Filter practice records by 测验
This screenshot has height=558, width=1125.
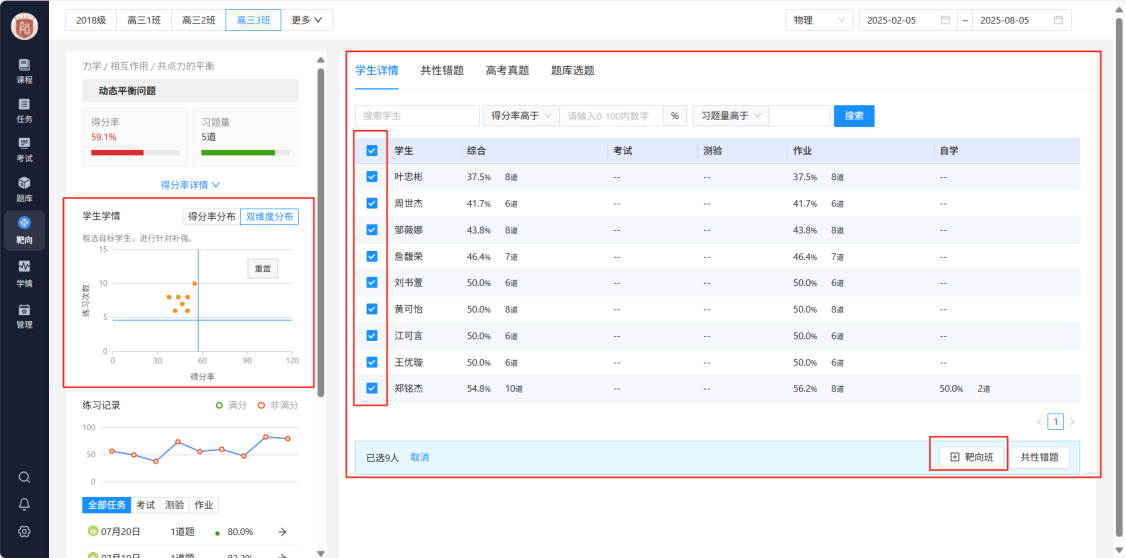[x=174, y=505]
